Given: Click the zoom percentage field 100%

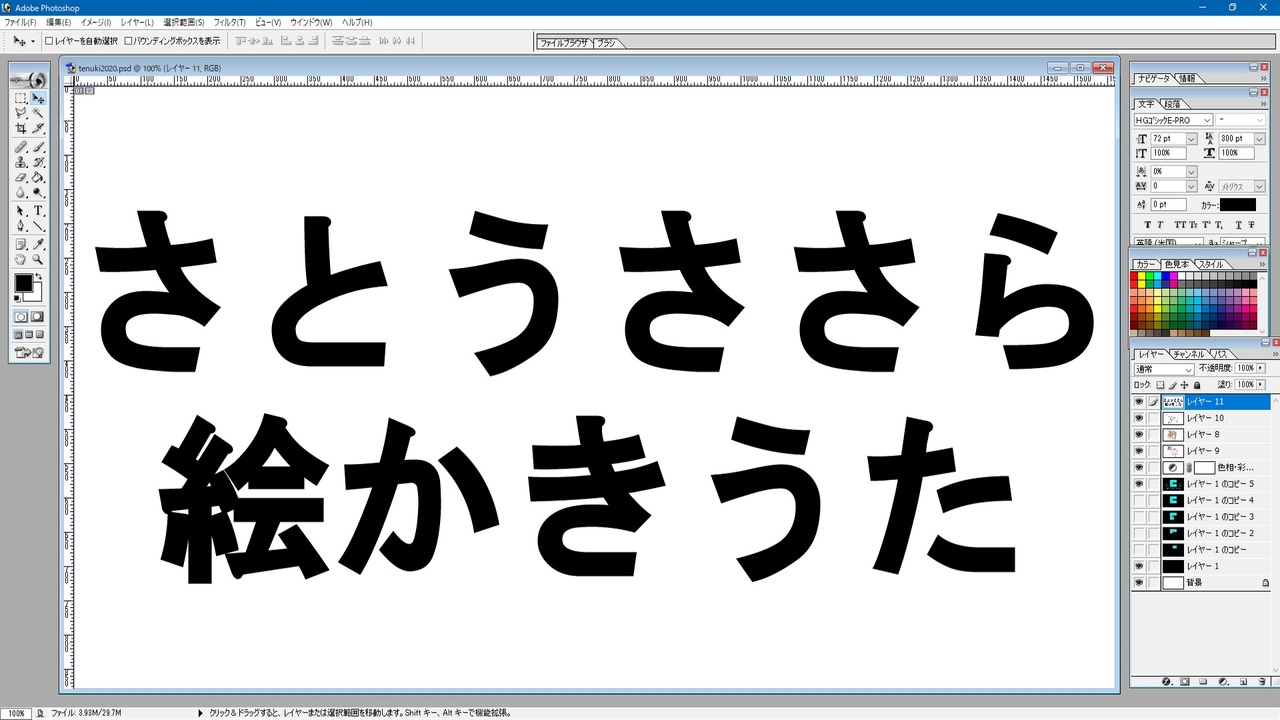Looking at the screenshot, I should 17,713.
